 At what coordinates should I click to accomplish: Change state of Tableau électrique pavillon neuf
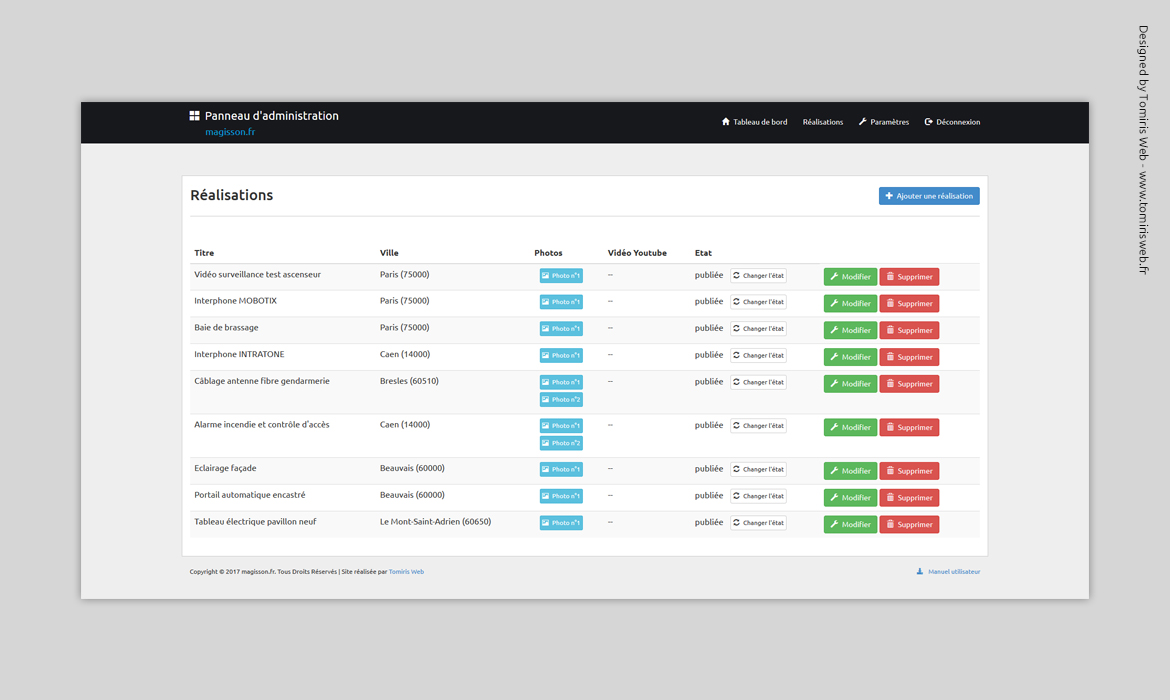tap(758, 523)
